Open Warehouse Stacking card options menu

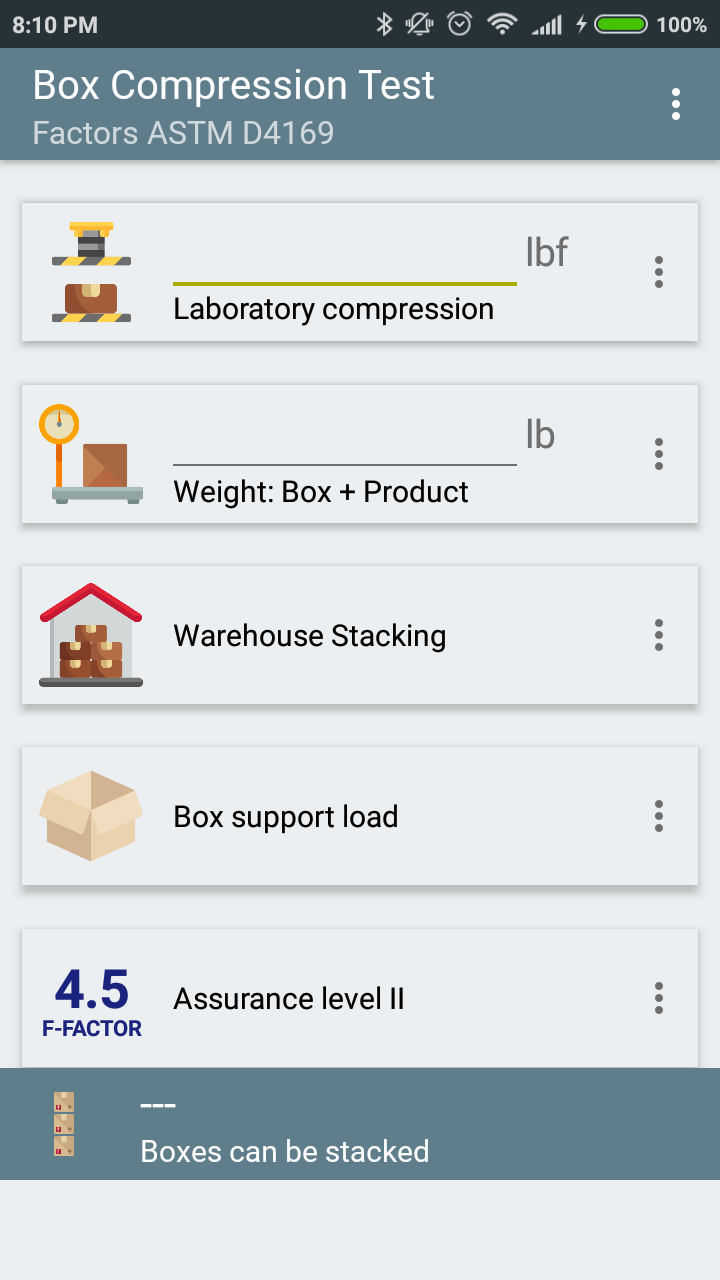658,635
